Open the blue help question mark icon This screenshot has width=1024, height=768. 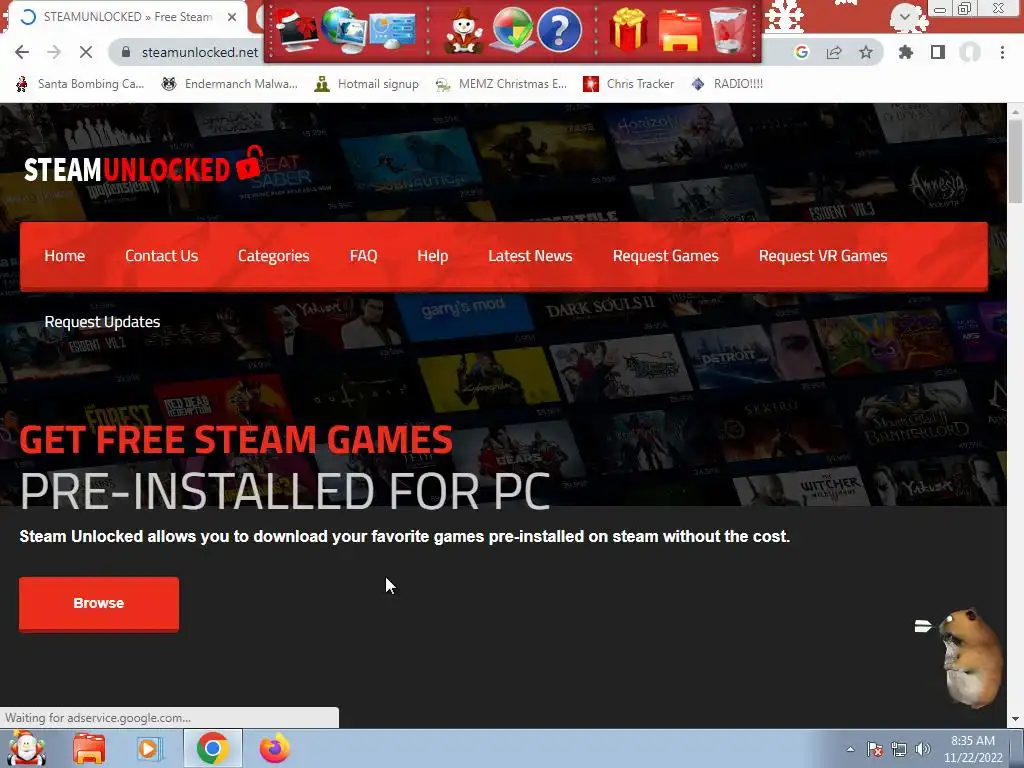pos(559,29)
